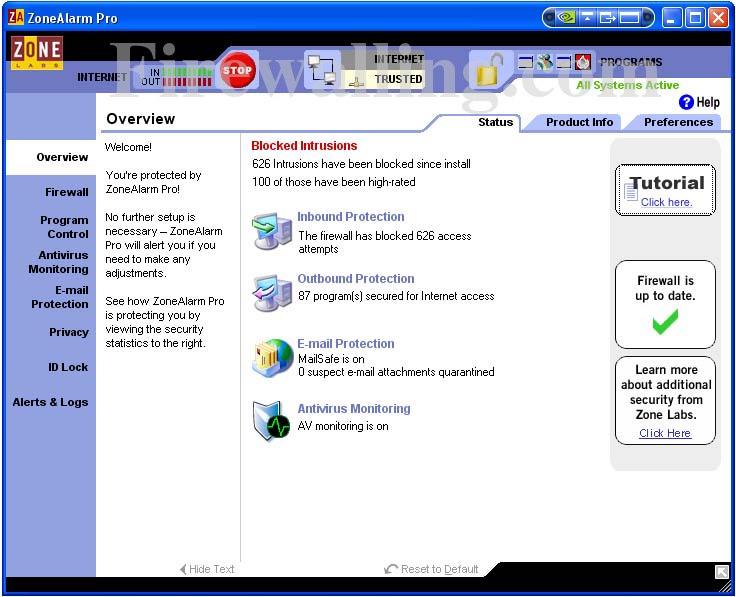Image resolution: width=736 pixels, height=597 pixels.
Task: Click the Tutorial 'Click here.' link
Action: (666, 202)
